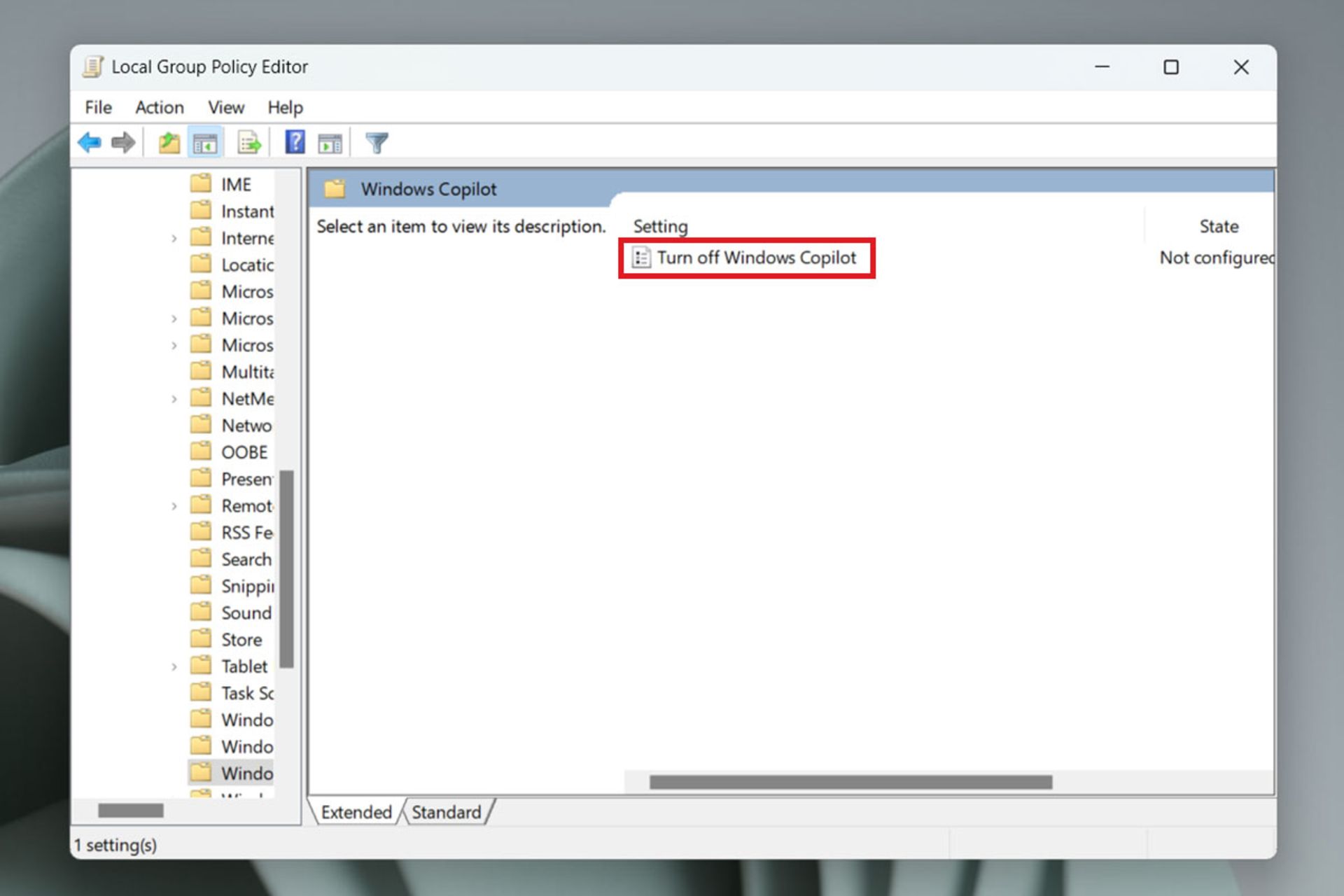Viewport: 1344px width, 896px height.
Task: Select the RSS Fe folder in tree
Action: pos(247,533)
